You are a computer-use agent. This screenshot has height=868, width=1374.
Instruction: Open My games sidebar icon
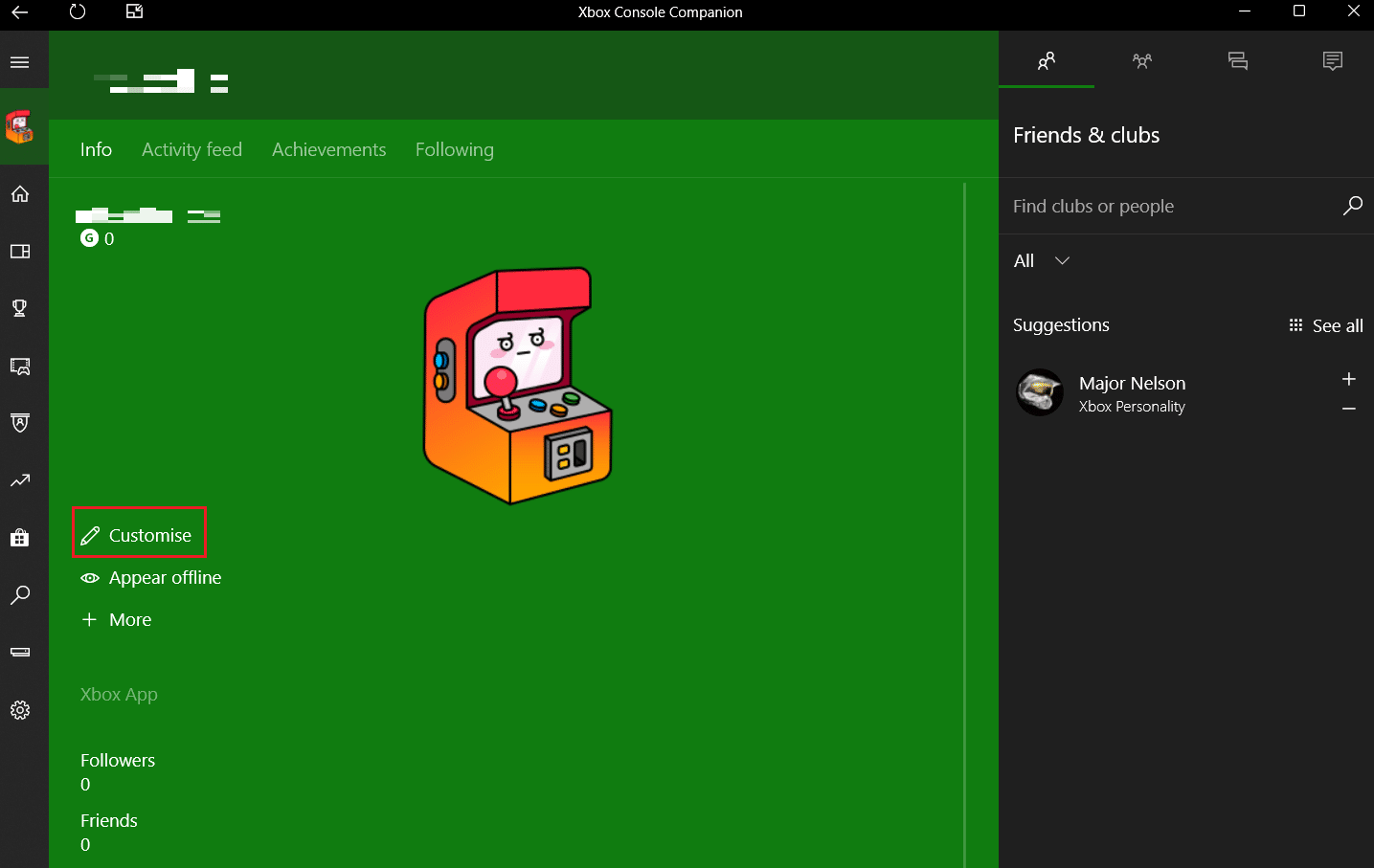[20, 252]
